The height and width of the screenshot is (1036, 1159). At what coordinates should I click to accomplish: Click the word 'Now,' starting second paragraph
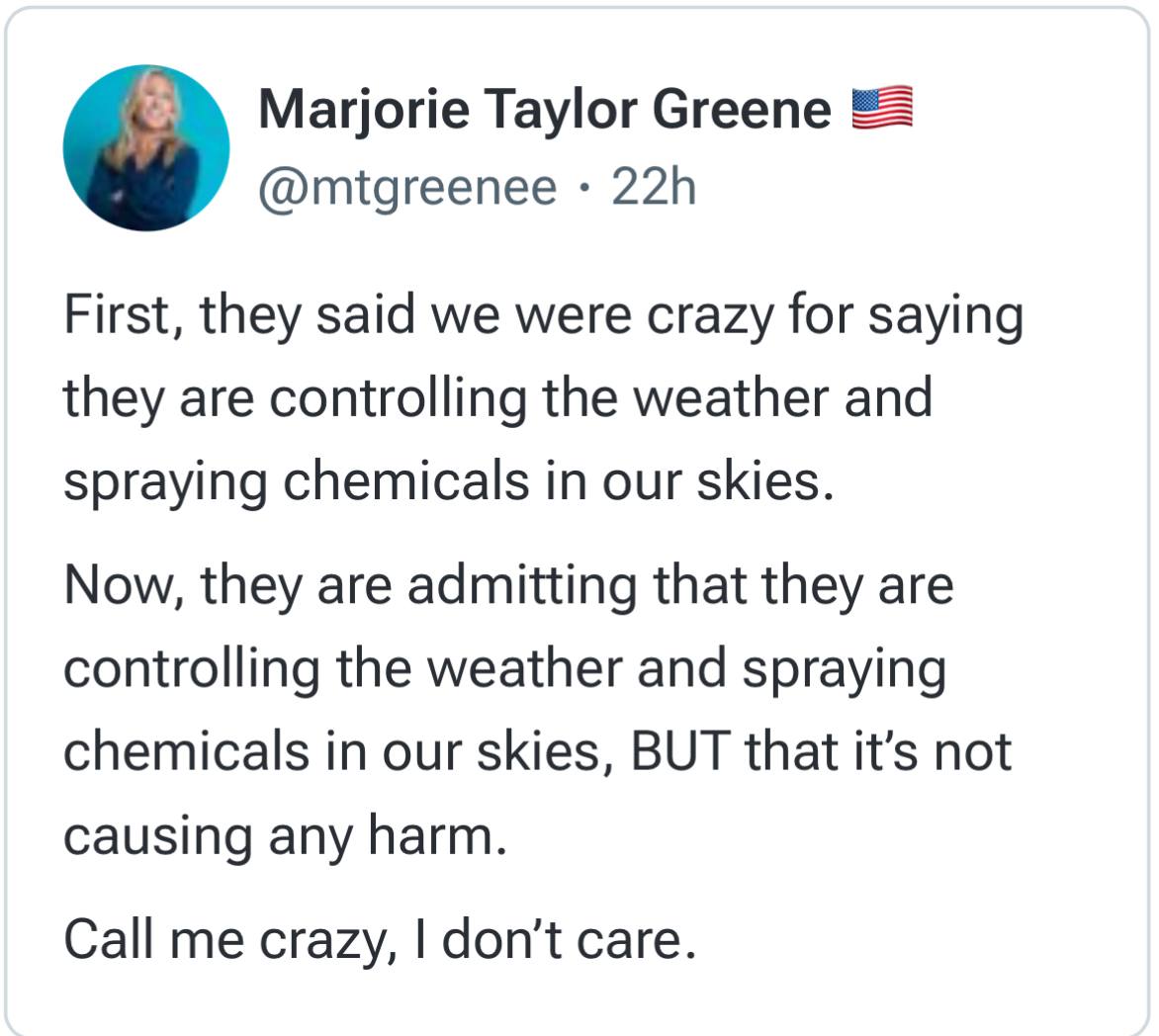[124, 586]
